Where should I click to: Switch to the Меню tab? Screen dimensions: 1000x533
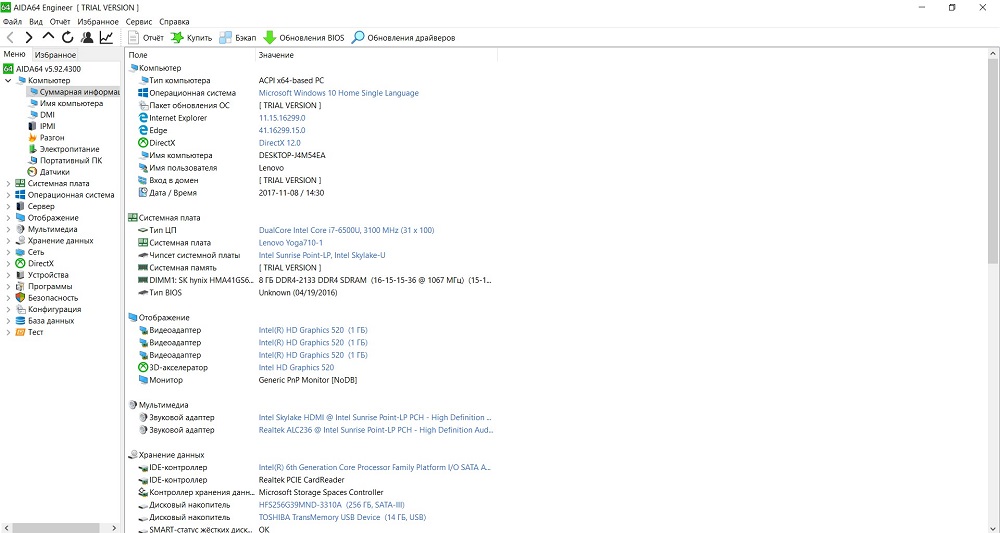[15, 55]
